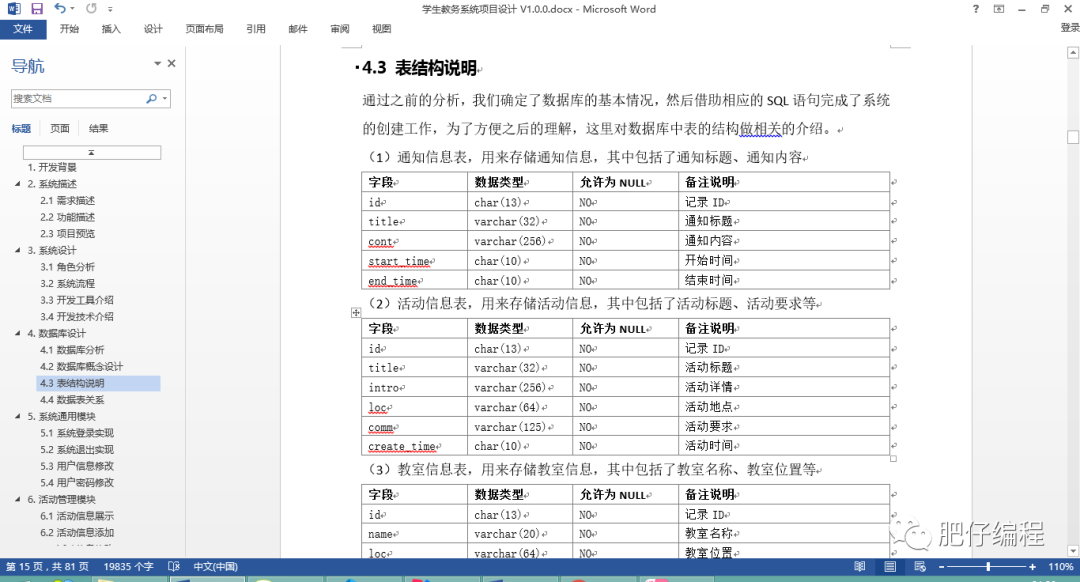
Task: Click language 中文(中国) in status bar
Action: click(215, 566)
